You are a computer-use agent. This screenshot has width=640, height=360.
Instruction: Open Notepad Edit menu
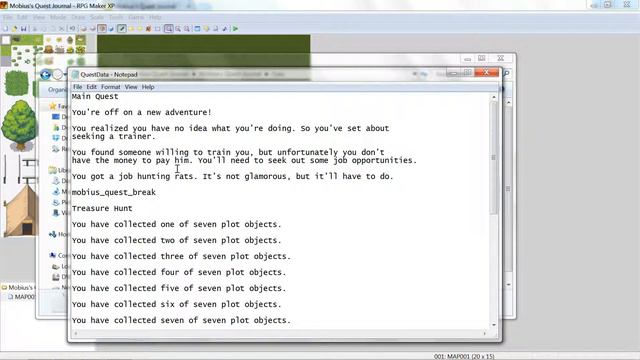(91, 87)
